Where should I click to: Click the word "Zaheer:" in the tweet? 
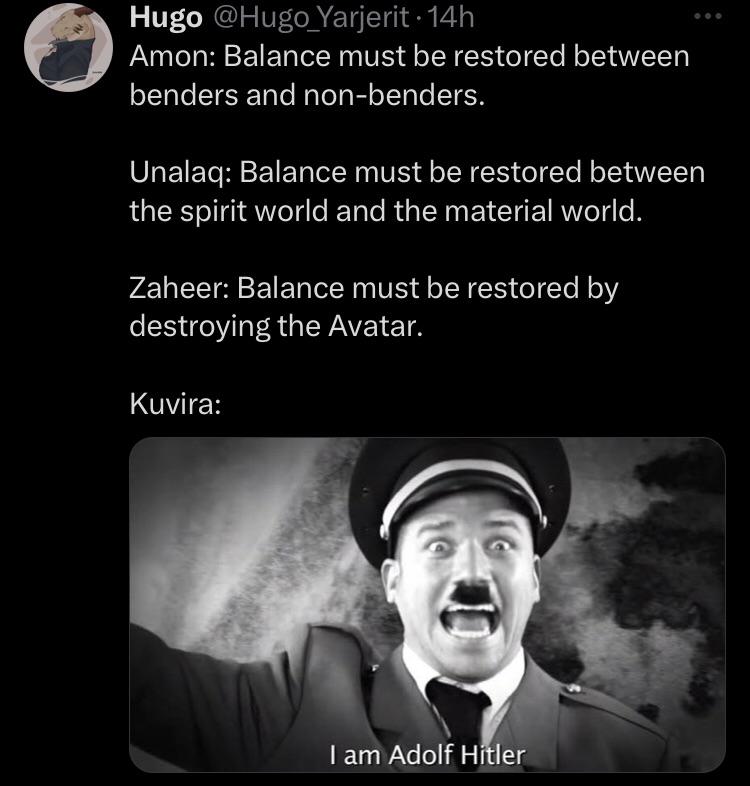179,288
